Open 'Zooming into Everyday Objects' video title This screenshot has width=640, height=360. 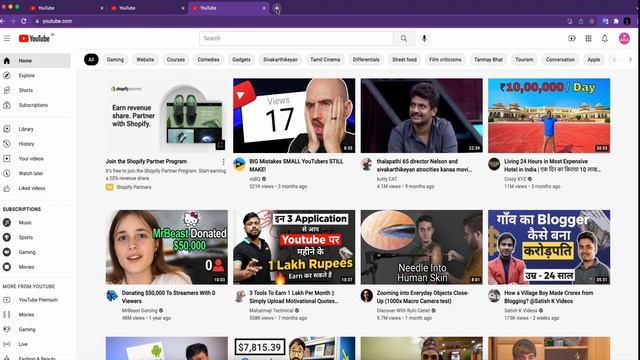(422, 297)
